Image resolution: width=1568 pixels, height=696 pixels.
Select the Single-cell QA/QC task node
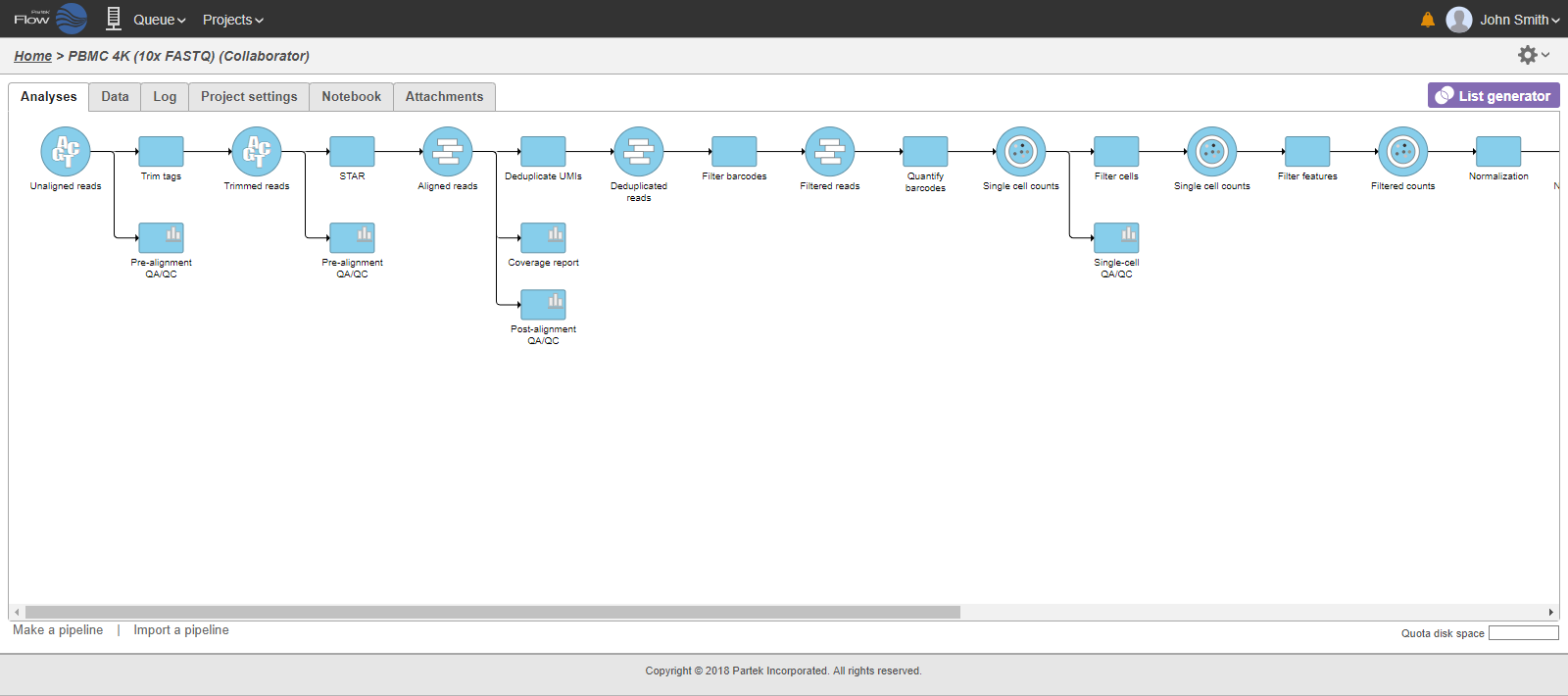[1116, 238]
